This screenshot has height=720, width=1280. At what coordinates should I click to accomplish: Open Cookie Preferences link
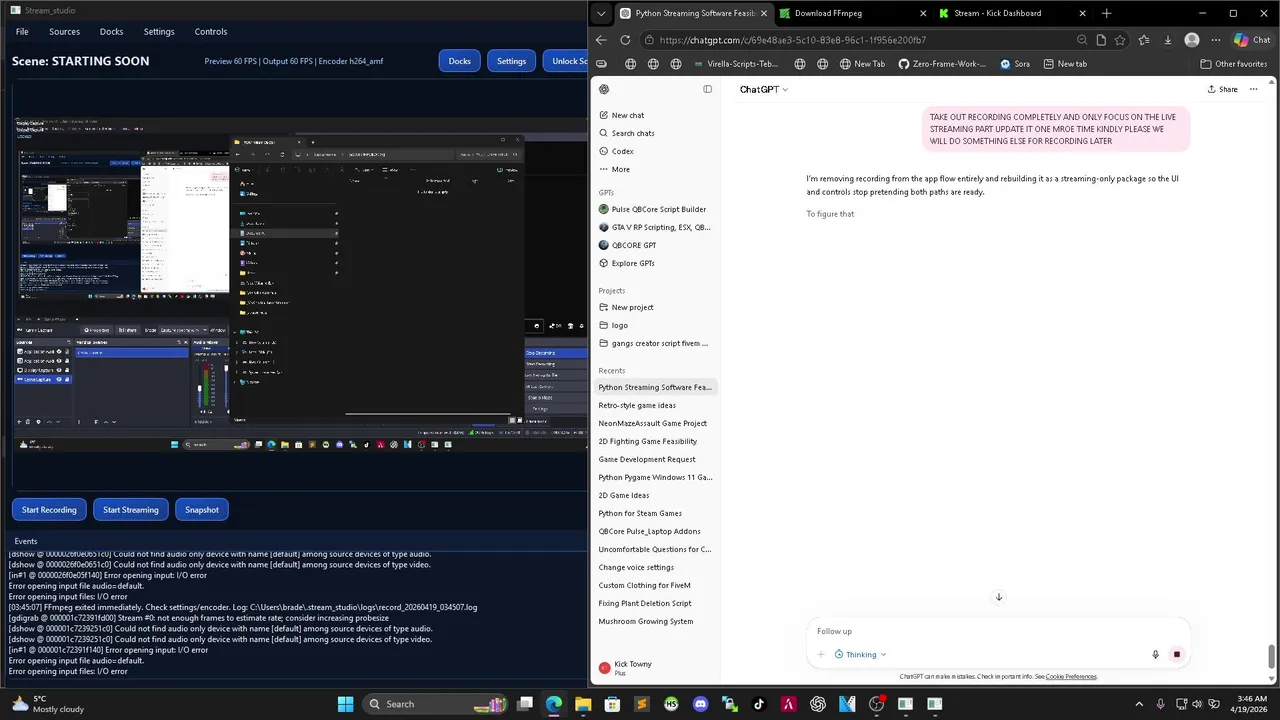pos(1071,677)
